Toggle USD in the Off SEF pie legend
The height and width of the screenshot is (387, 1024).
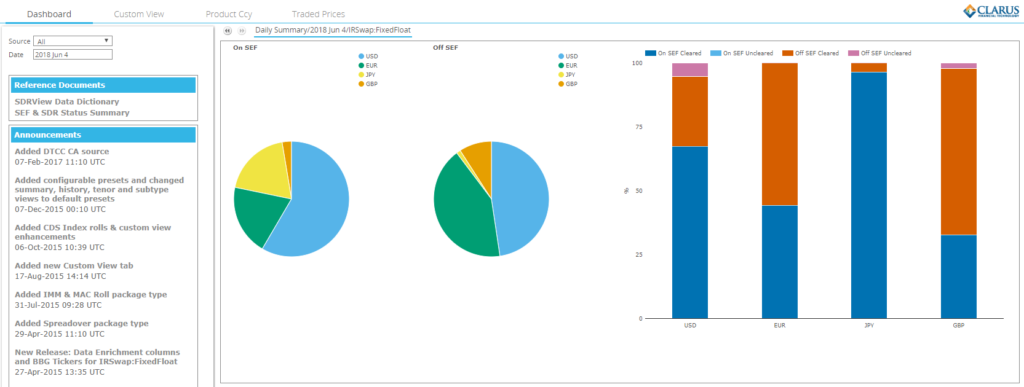tap(568, 57)
